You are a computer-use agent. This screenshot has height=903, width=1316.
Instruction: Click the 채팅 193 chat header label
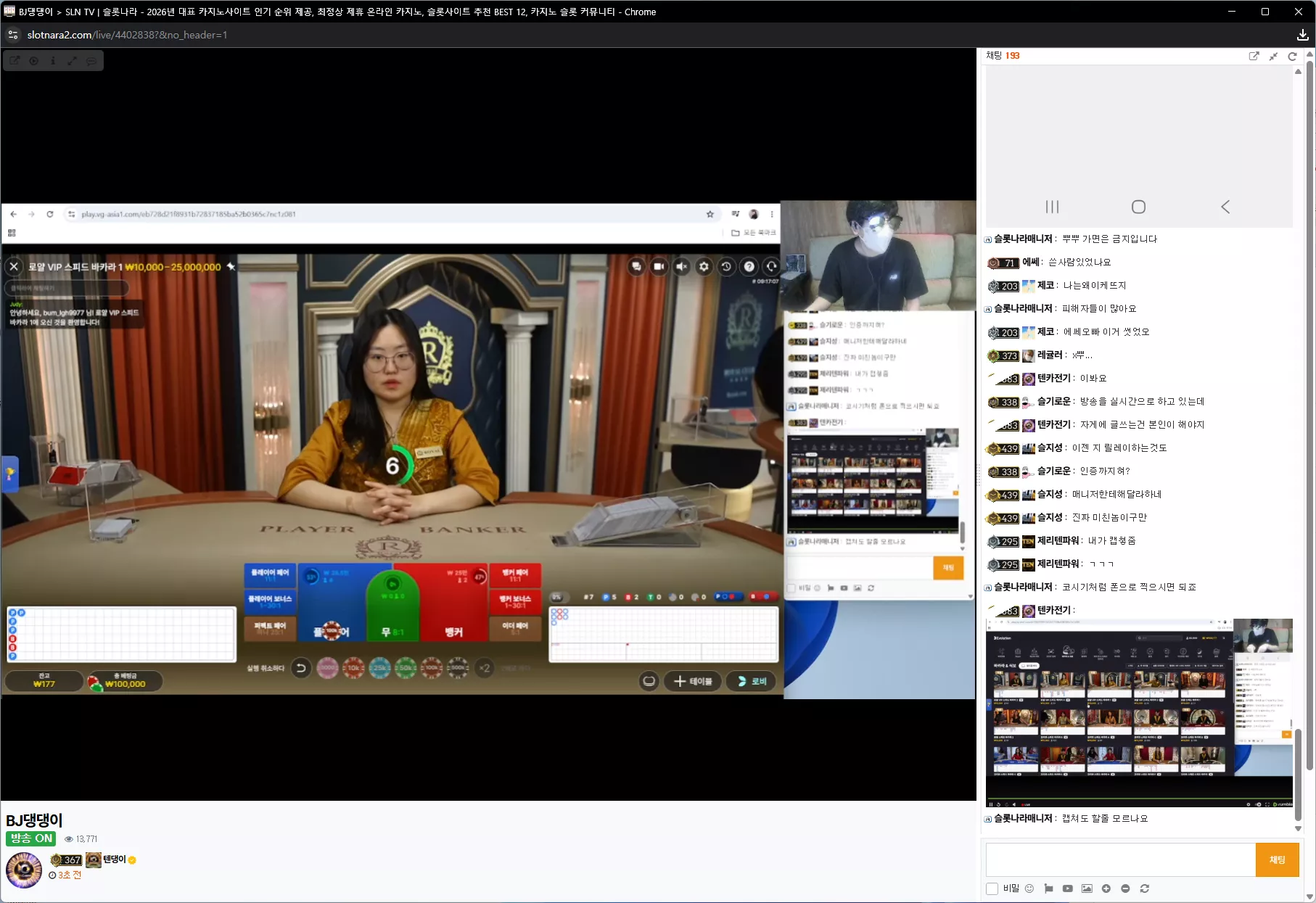1003,56
